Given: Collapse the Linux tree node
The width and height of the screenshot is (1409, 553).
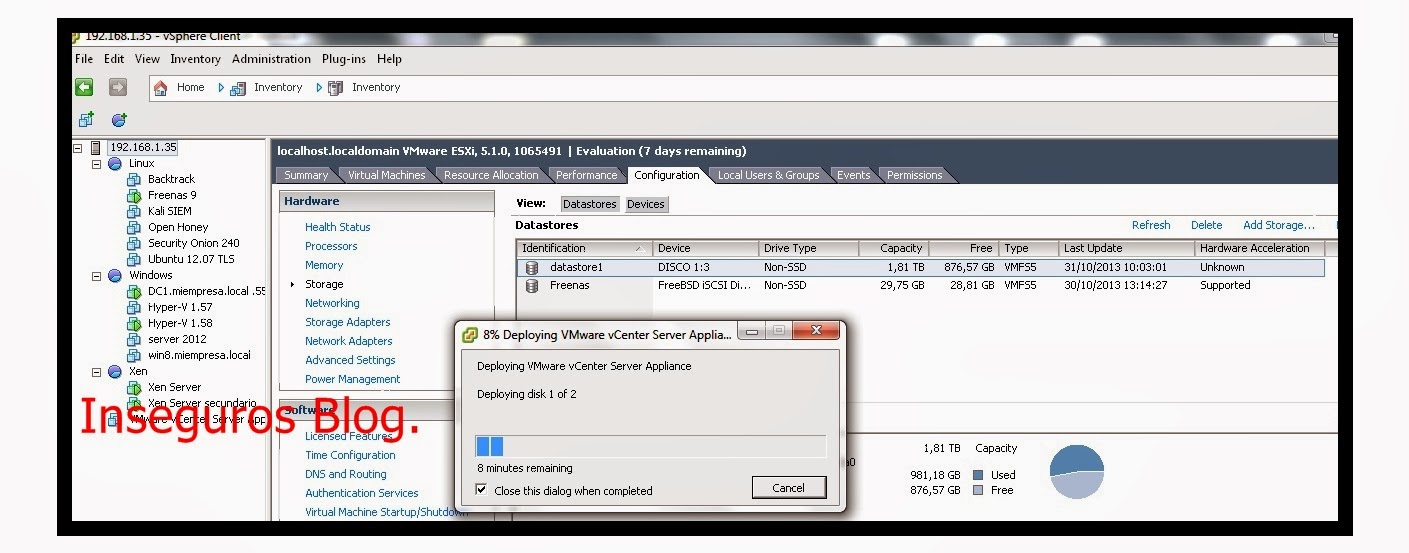Looking at the screenshot, I should [97, 164].
